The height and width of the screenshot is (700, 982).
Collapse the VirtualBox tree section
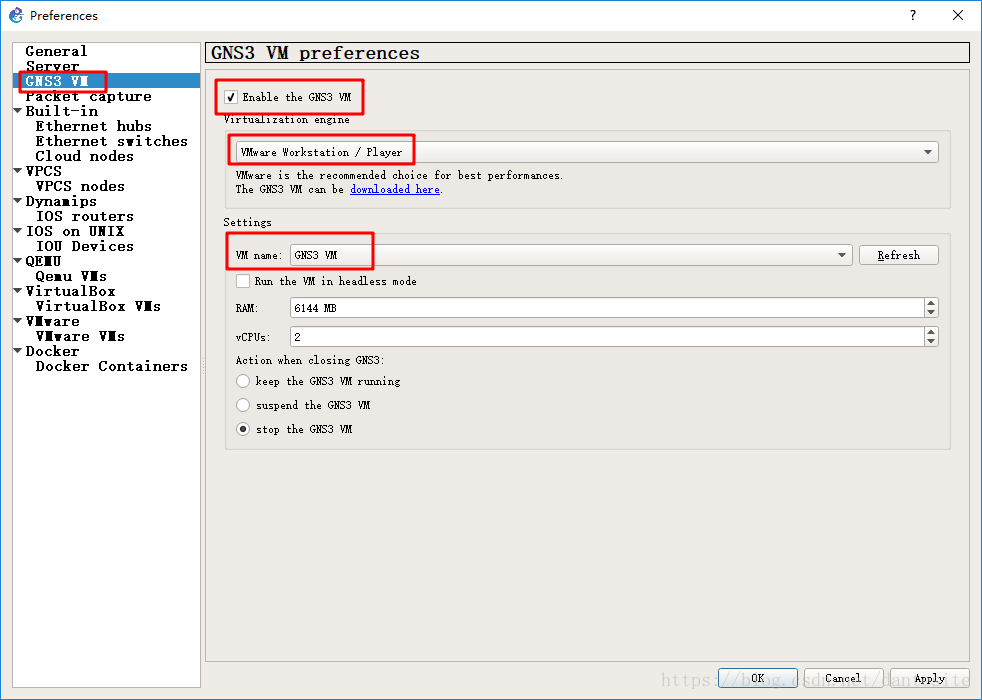coord(18,291)
